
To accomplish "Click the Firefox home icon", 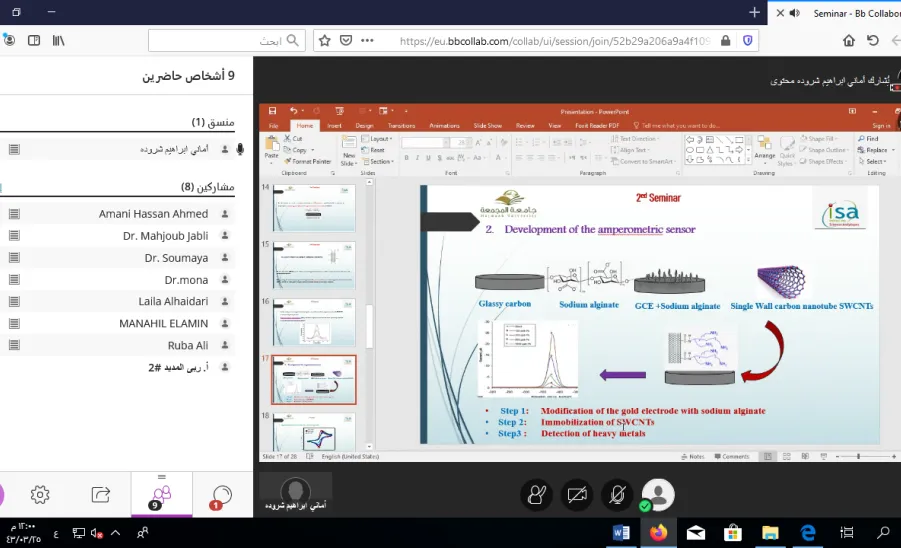I will pos(849,41).
